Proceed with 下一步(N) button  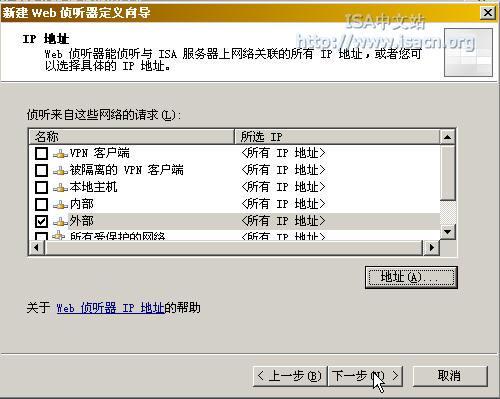tap(365, 376)
